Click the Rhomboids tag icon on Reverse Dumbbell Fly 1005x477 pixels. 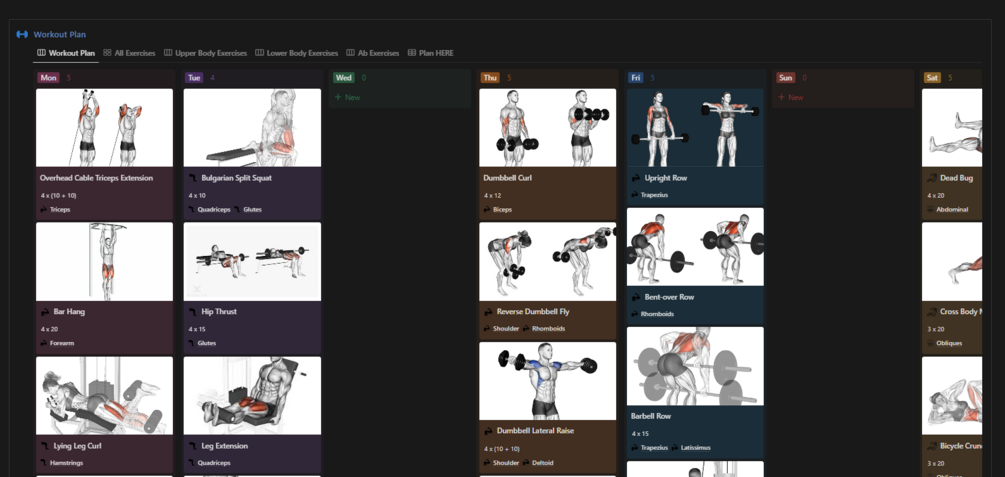point(527,329)
